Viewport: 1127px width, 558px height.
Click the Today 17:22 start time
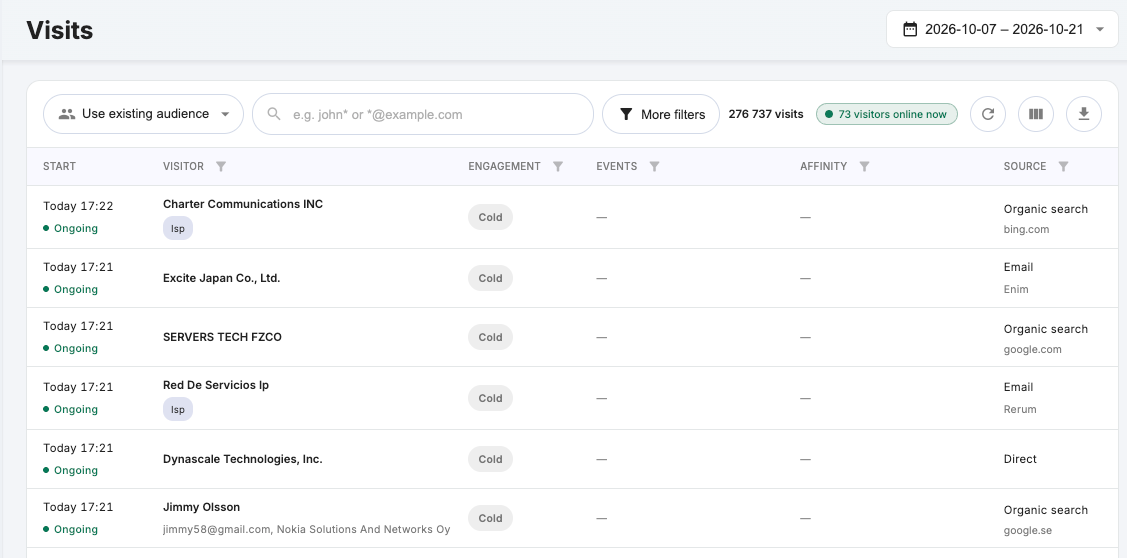pos(78,206)
